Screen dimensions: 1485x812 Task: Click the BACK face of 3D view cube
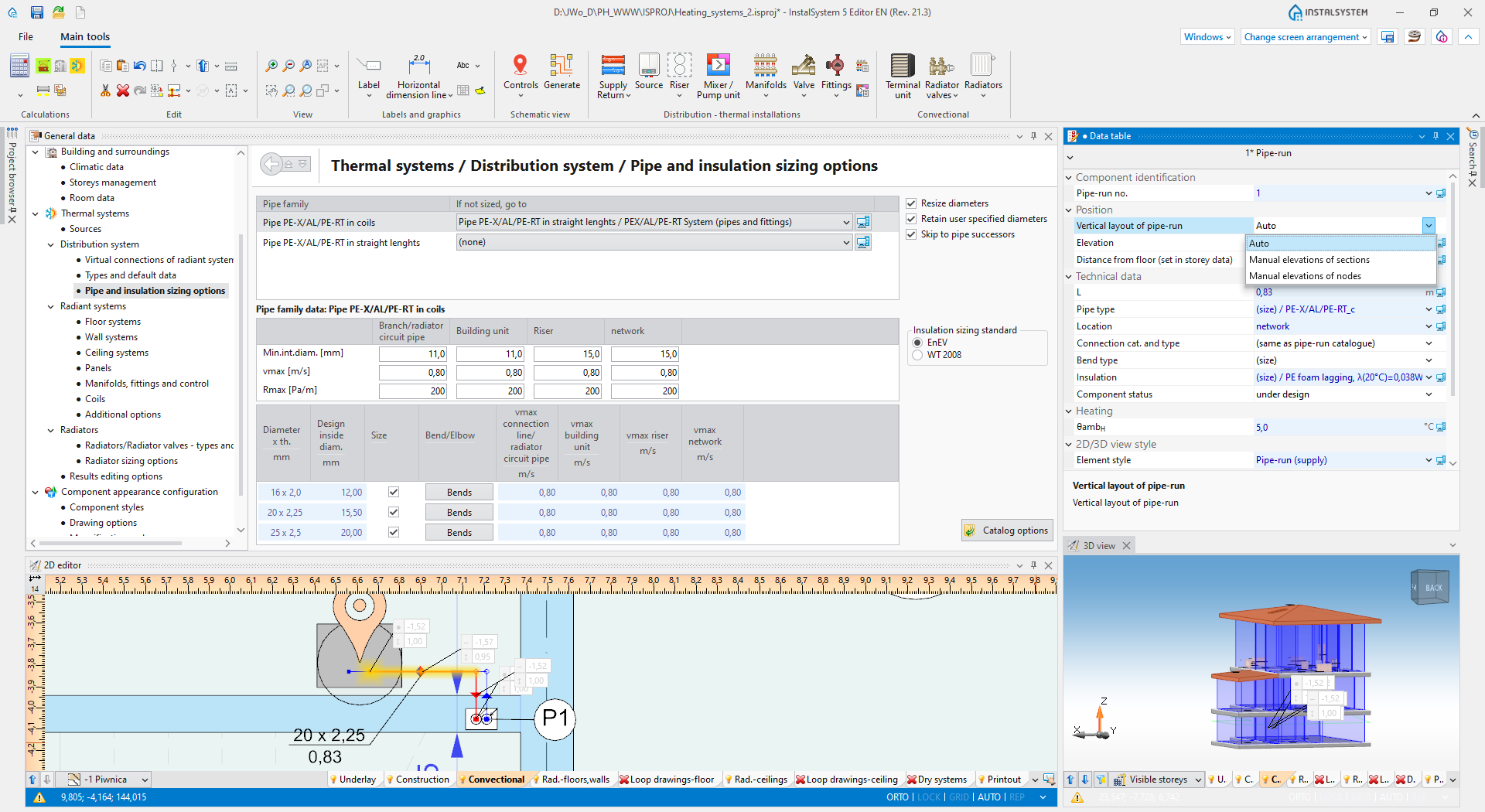coord(1434,588)
